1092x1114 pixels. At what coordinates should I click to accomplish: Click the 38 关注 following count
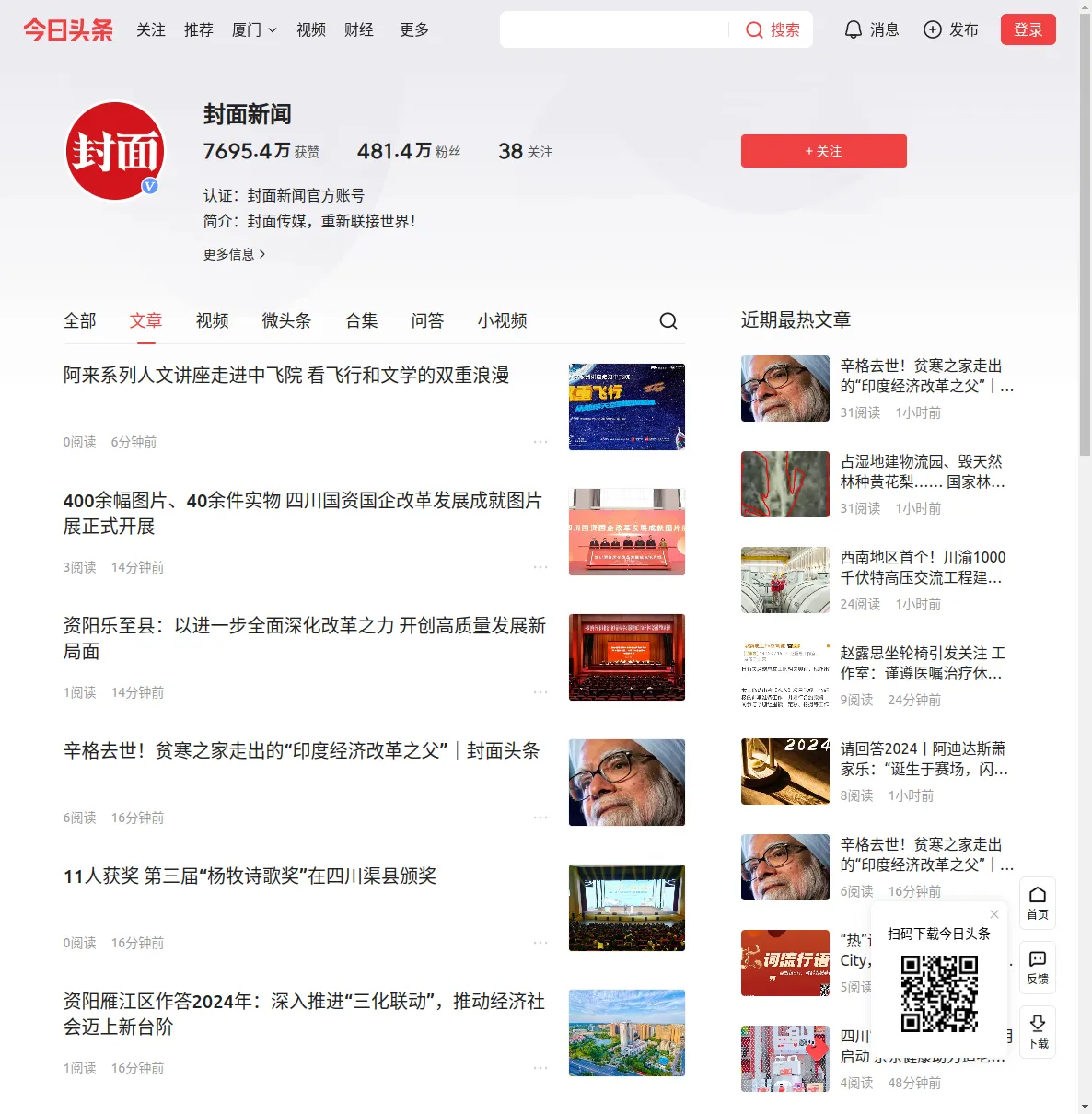[526, 151]
